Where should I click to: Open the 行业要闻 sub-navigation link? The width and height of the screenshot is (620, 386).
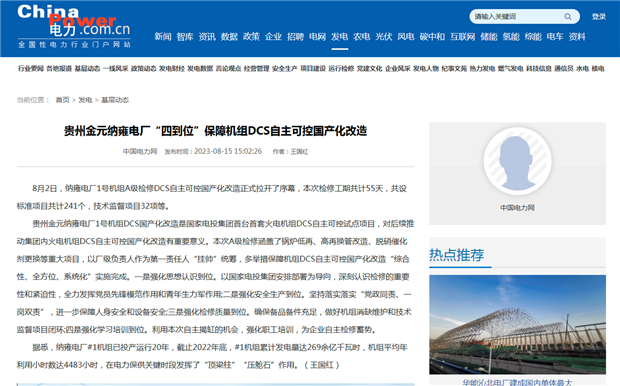tap(30, 68)
